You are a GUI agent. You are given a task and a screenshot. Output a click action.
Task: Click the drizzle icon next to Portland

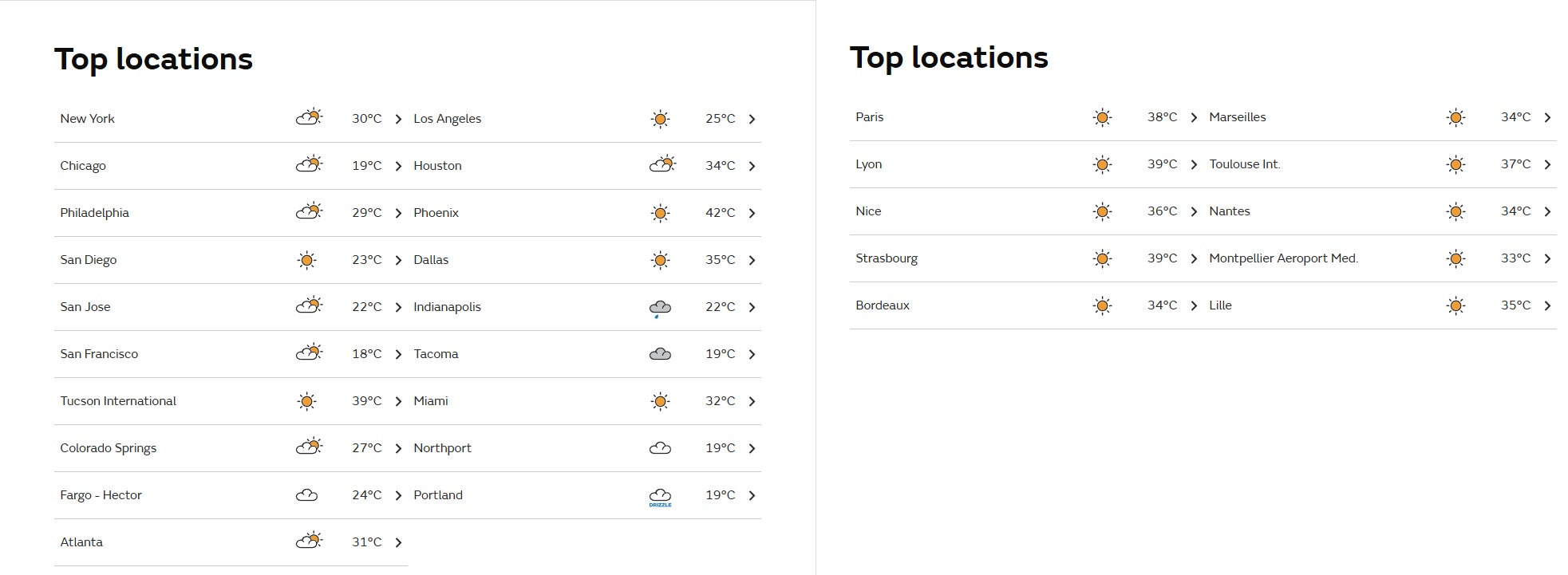pyautogui.click(x=660, y=498)
